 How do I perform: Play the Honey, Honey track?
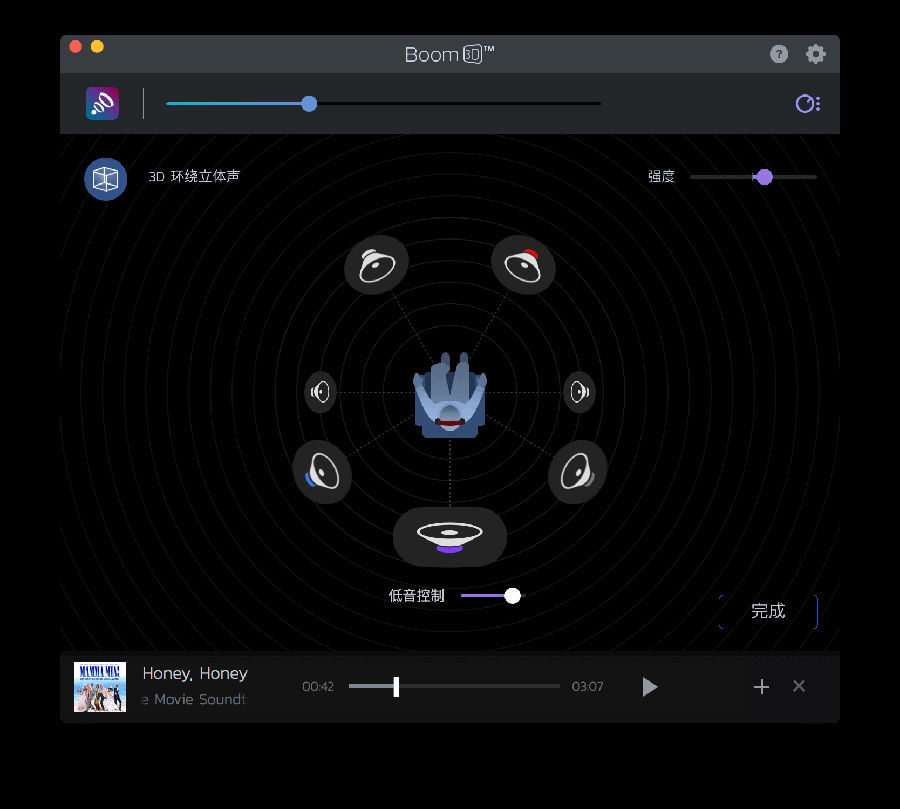tap(649, 687)
